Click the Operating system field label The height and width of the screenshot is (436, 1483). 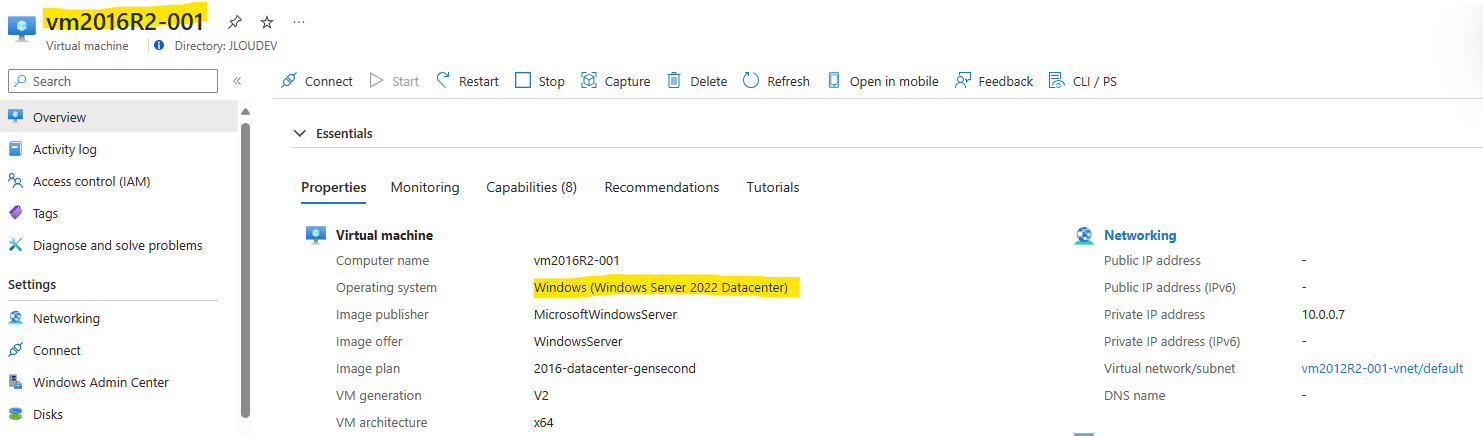(386, 287)
